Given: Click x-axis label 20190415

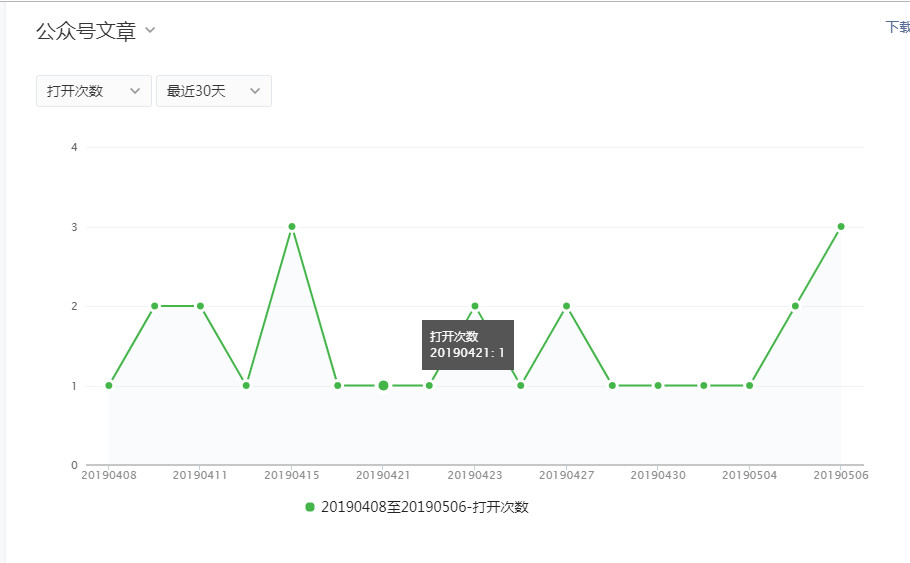Looking at the screenshot, I should (292, 475).
